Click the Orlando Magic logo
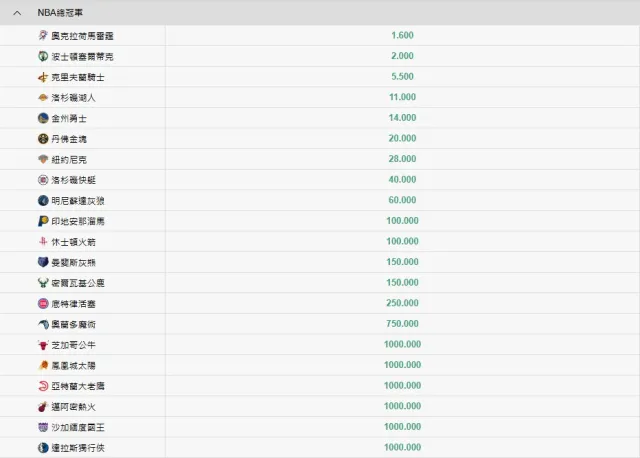Viewport: 640px width, 458px height. click(x=43, y=324)
